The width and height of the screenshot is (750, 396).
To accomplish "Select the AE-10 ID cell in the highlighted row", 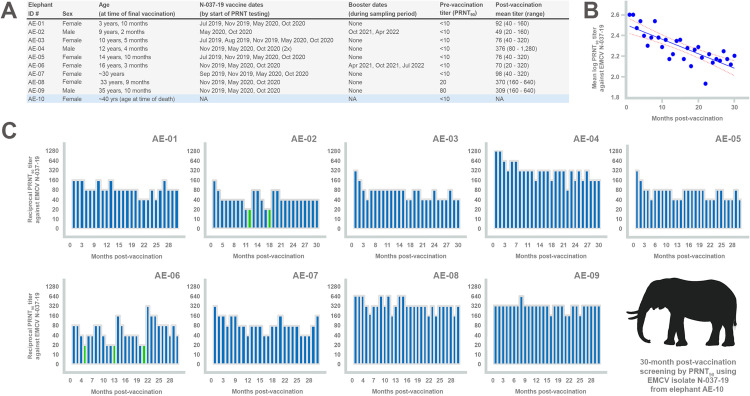I will [36, 99].
